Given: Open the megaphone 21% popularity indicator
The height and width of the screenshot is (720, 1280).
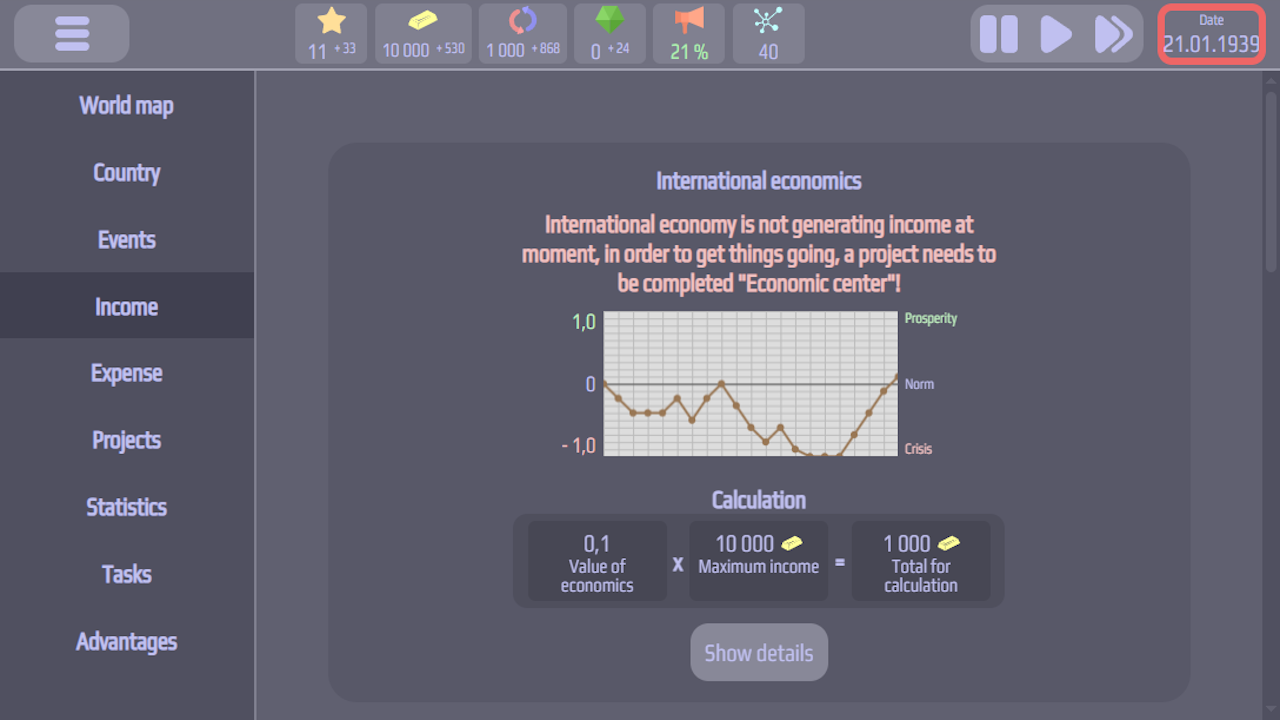Looking at the screenshot, I should [x=688, y=33].
